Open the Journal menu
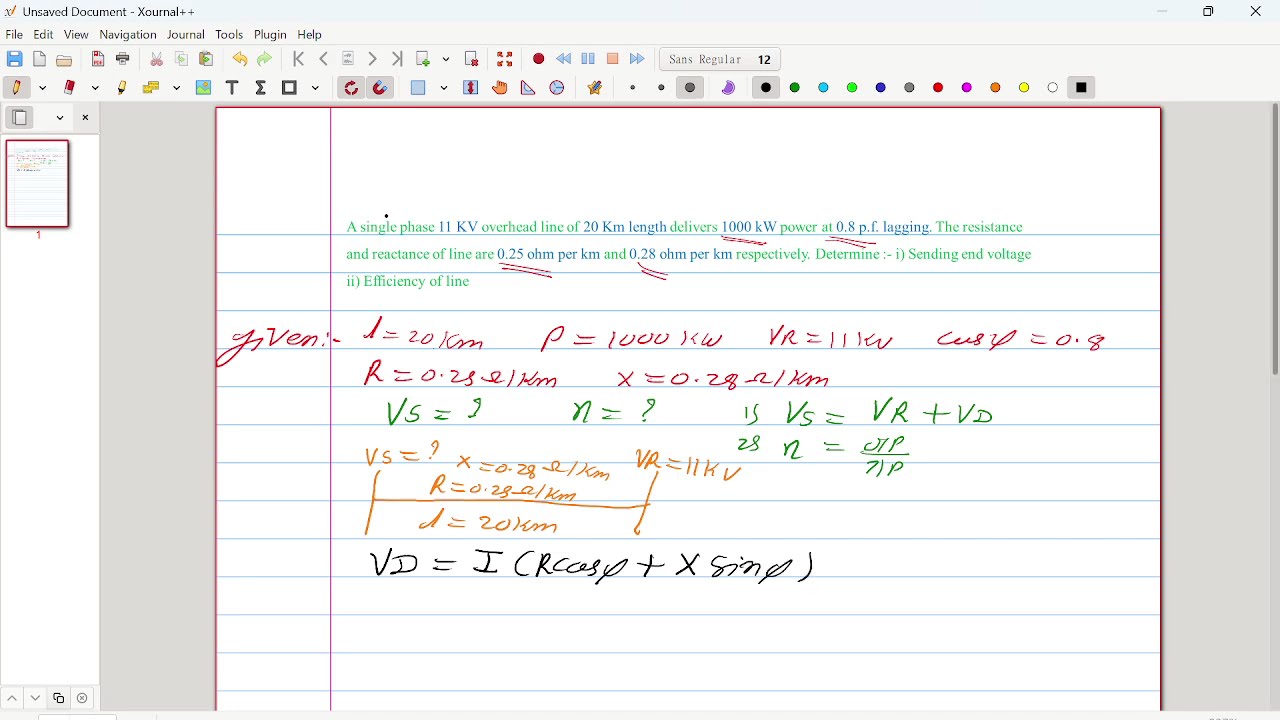Viewport: 1280px width, 720px height. pos(186,35)
